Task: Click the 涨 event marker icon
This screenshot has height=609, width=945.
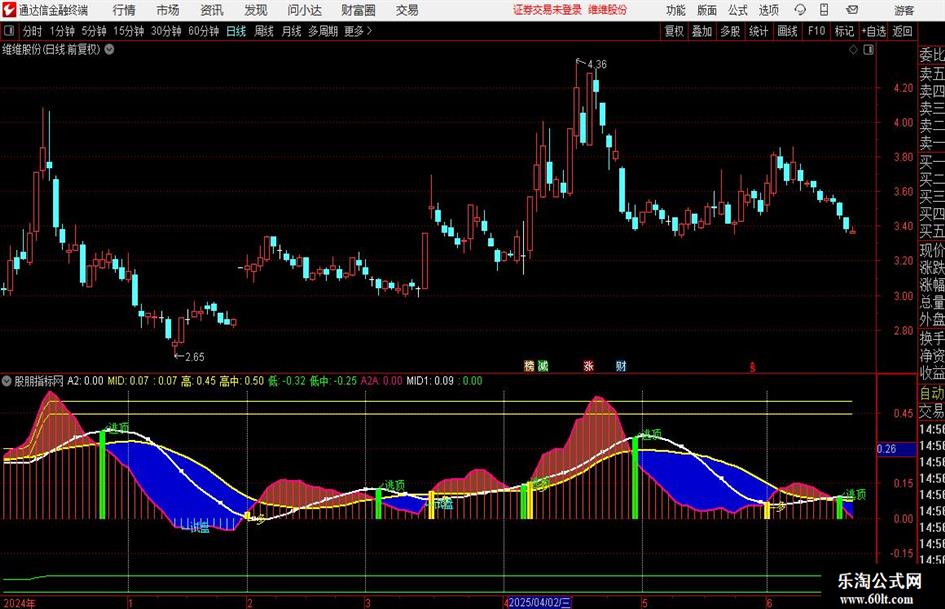Action: tap(589, 366)
